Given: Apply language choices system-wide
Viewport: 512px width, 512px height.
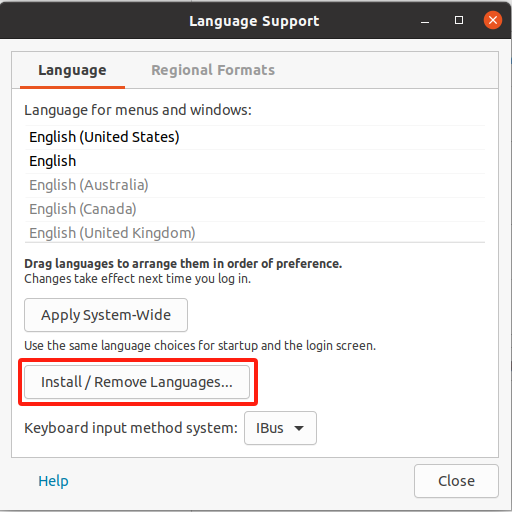Looking at the screenshot, I should (x=106, y=315).
